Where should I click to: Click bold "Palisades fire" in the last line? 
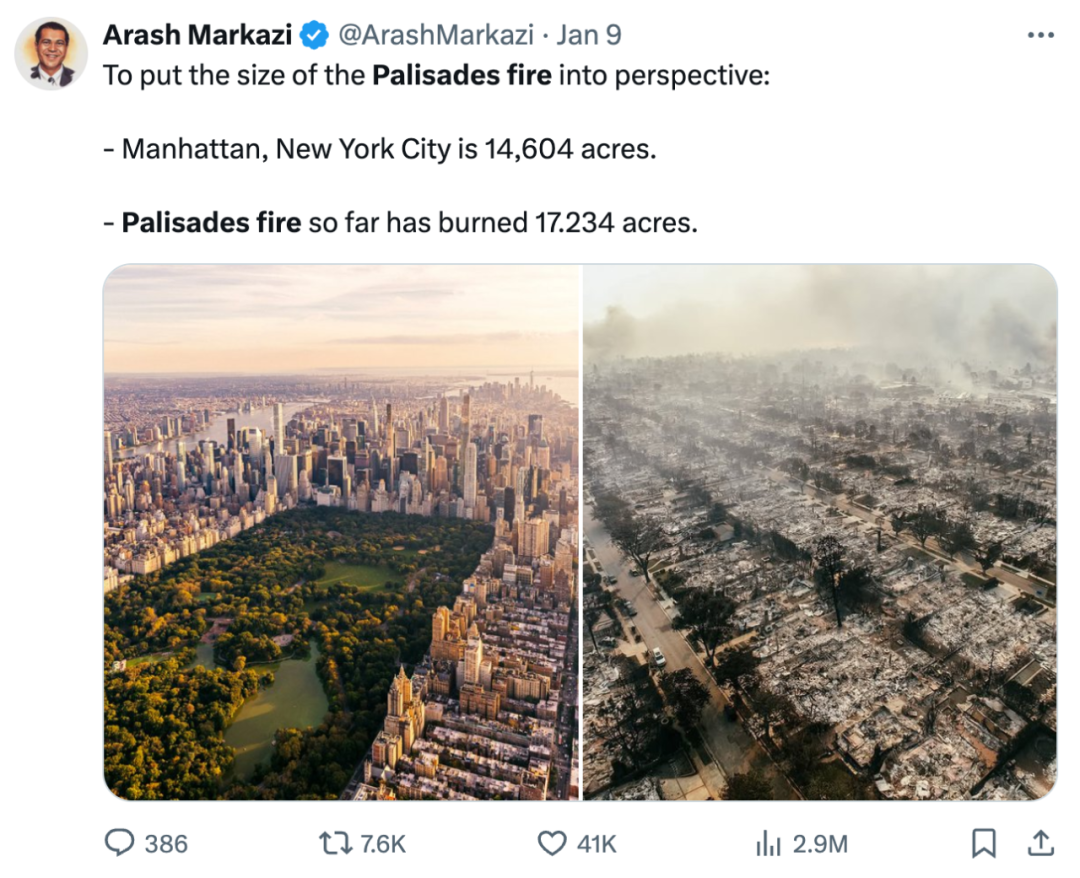(211, 222)
